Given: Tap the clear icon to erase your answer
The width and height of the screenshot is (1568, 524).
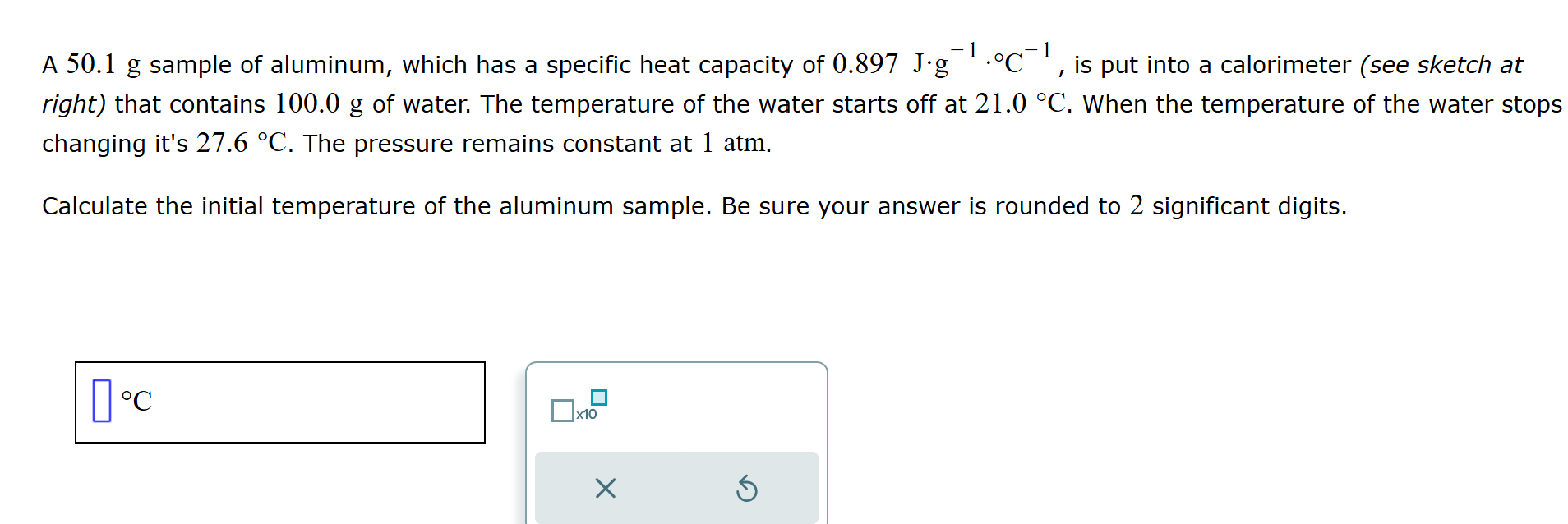Looking at the screenshot, I should pos(605,488).
